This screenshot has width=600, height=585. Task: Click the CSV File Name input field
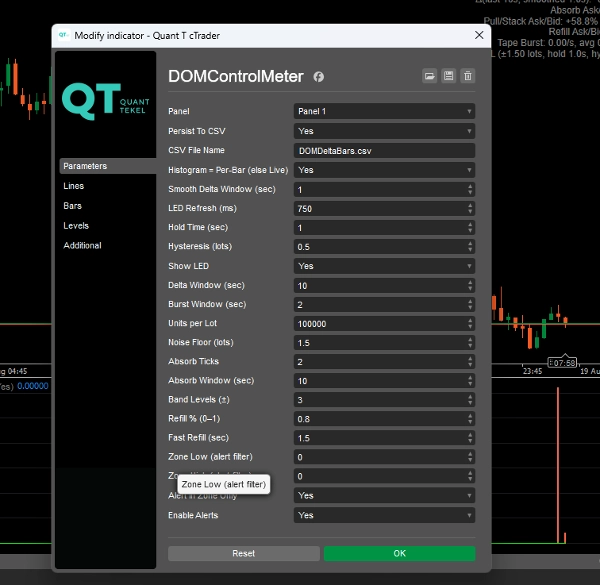[384, 150]
